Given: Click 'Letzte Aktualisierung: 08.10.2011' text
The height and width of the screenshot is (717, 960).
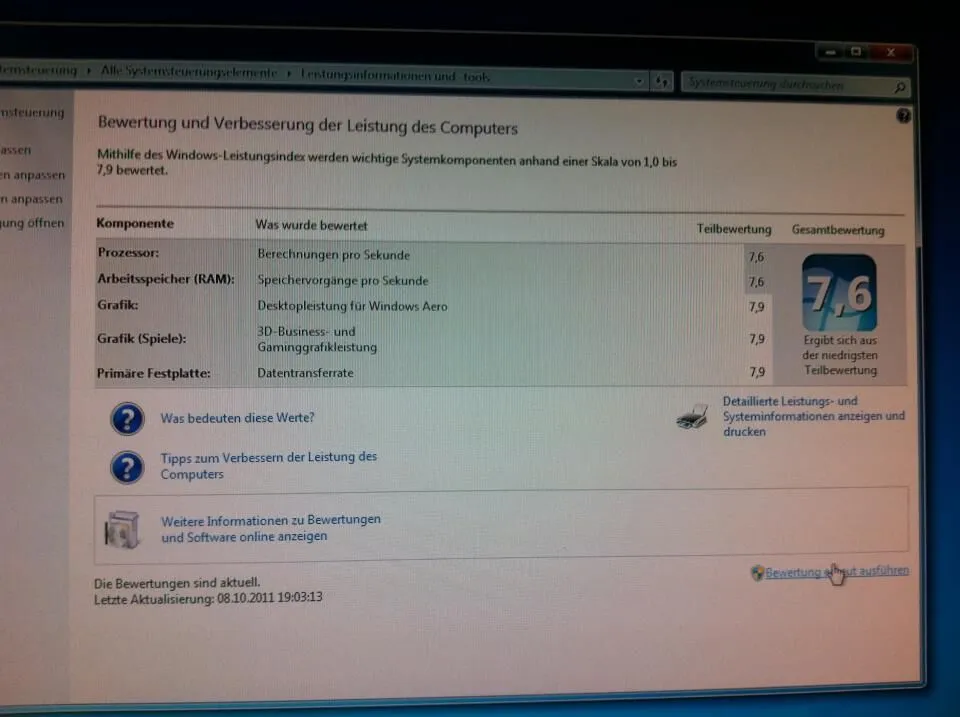Looking at the screenshot, I should click(x=208, y=598).
